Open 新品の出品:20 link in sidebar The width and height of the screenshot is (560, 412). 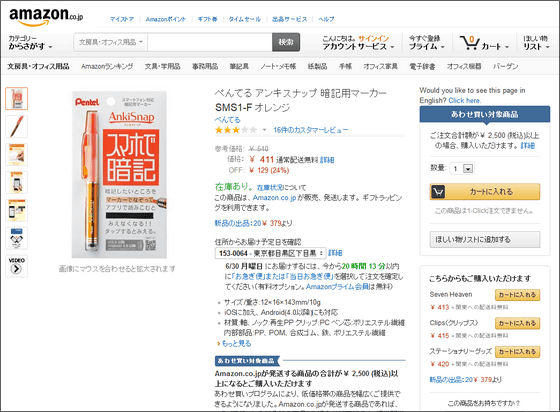pyautogui.click(x=452, y=380)
